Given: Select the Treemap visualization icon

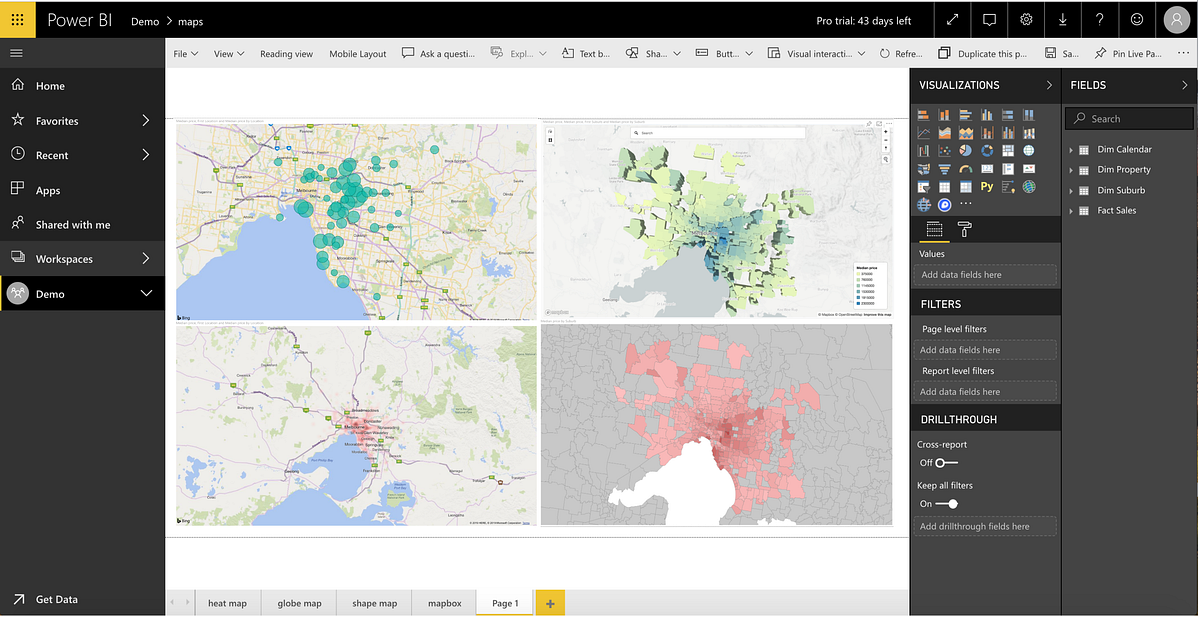Looking at the screenshot, I should click(1008, 150).
